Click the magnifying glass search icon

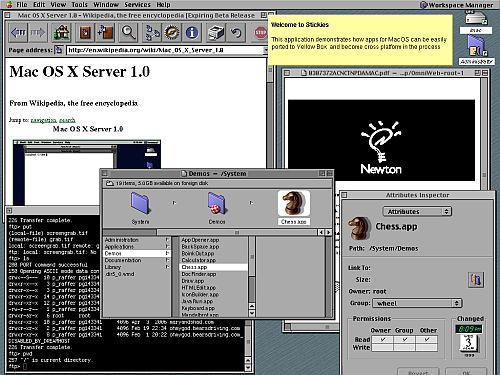[x=128, y=33]
